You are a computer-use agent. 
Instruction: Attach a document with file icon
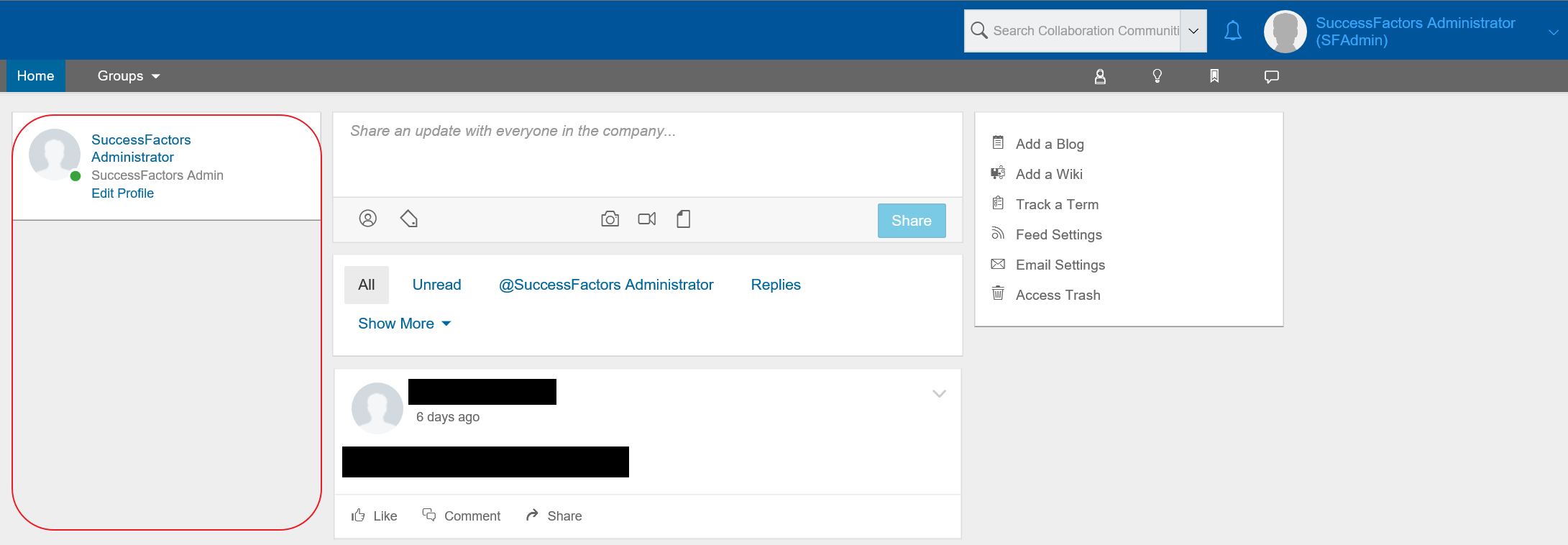tap(684, 219)
